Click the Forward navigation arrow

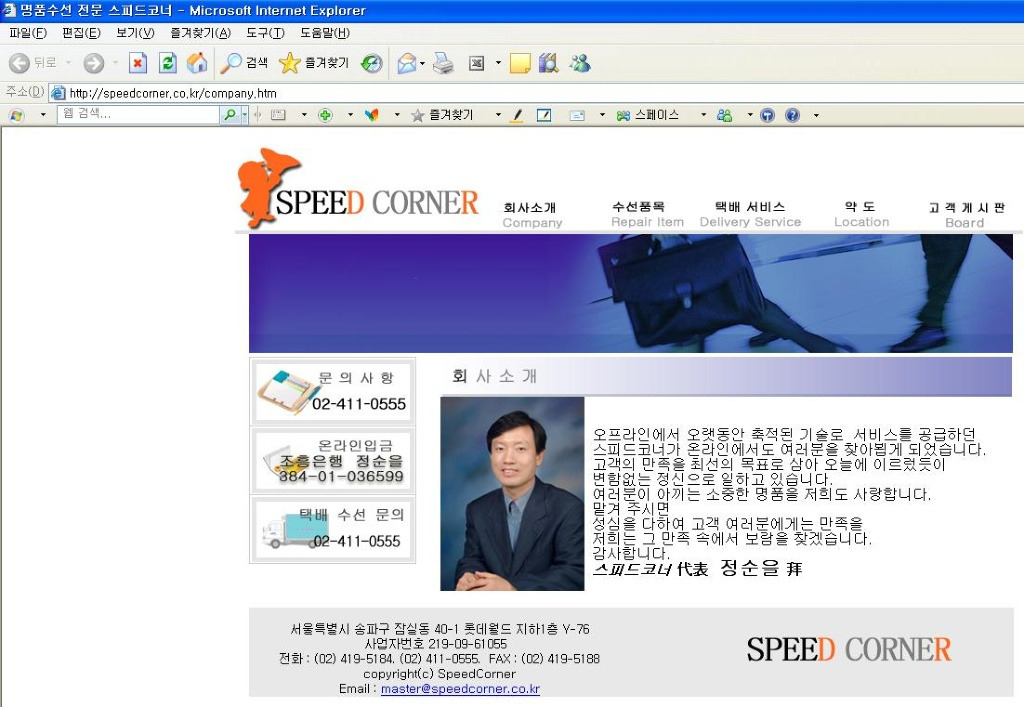point(93,63)
